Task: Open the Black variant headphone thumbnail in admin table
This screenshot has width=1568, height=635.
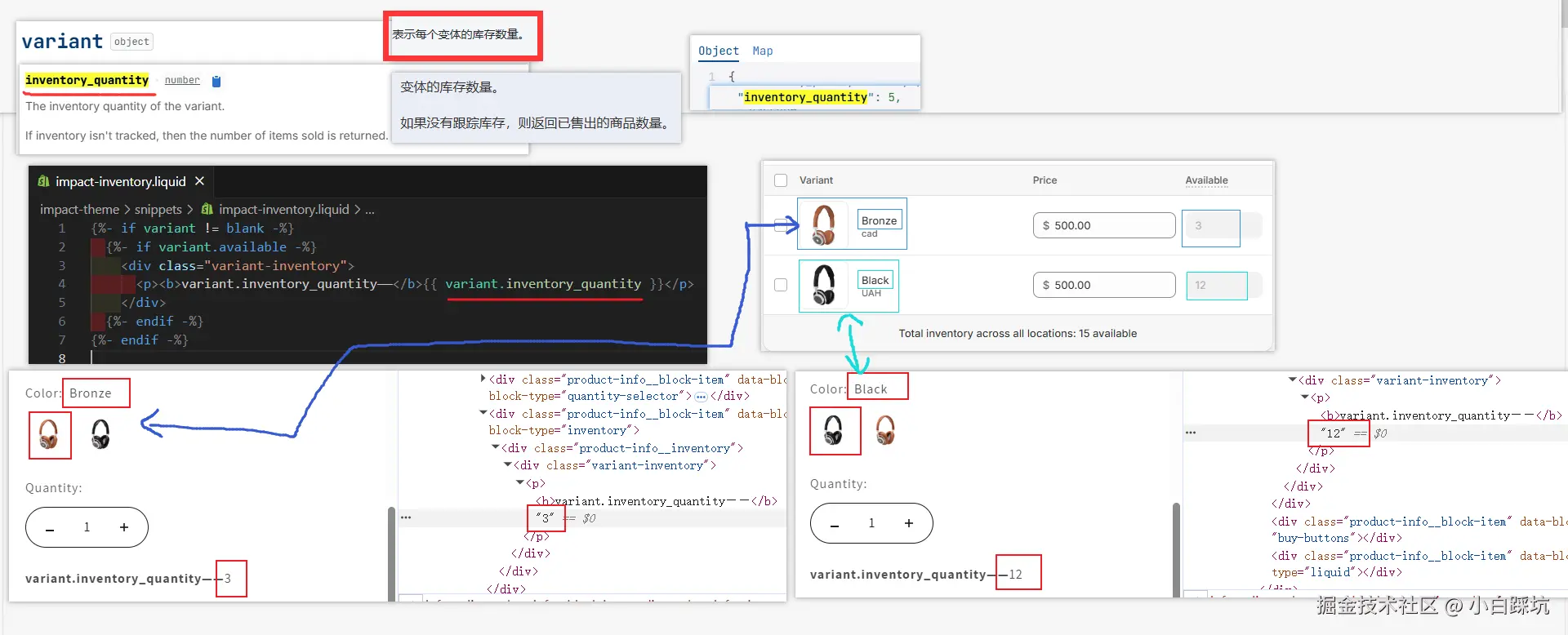Action: point(825,285)
